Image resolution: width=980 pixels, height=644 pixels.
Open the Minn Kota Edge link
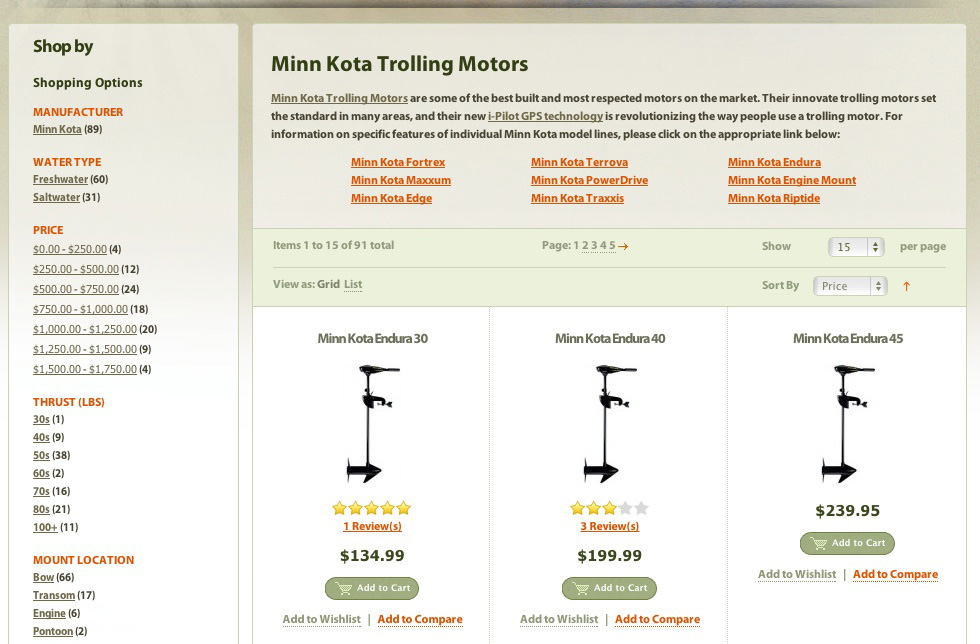[391, 198]
